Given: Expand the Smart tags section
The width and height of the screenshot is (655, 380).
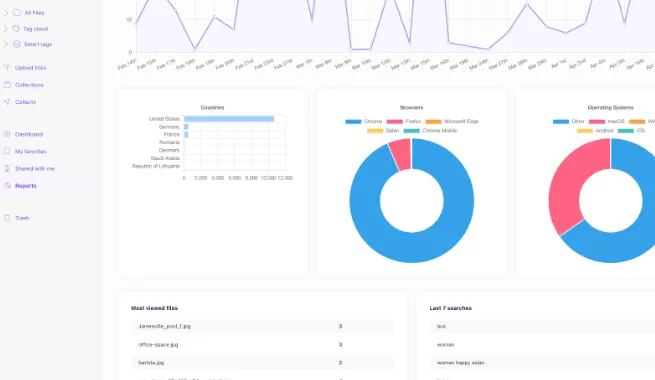Looking at the screenshot, I should tap(6, 44).
